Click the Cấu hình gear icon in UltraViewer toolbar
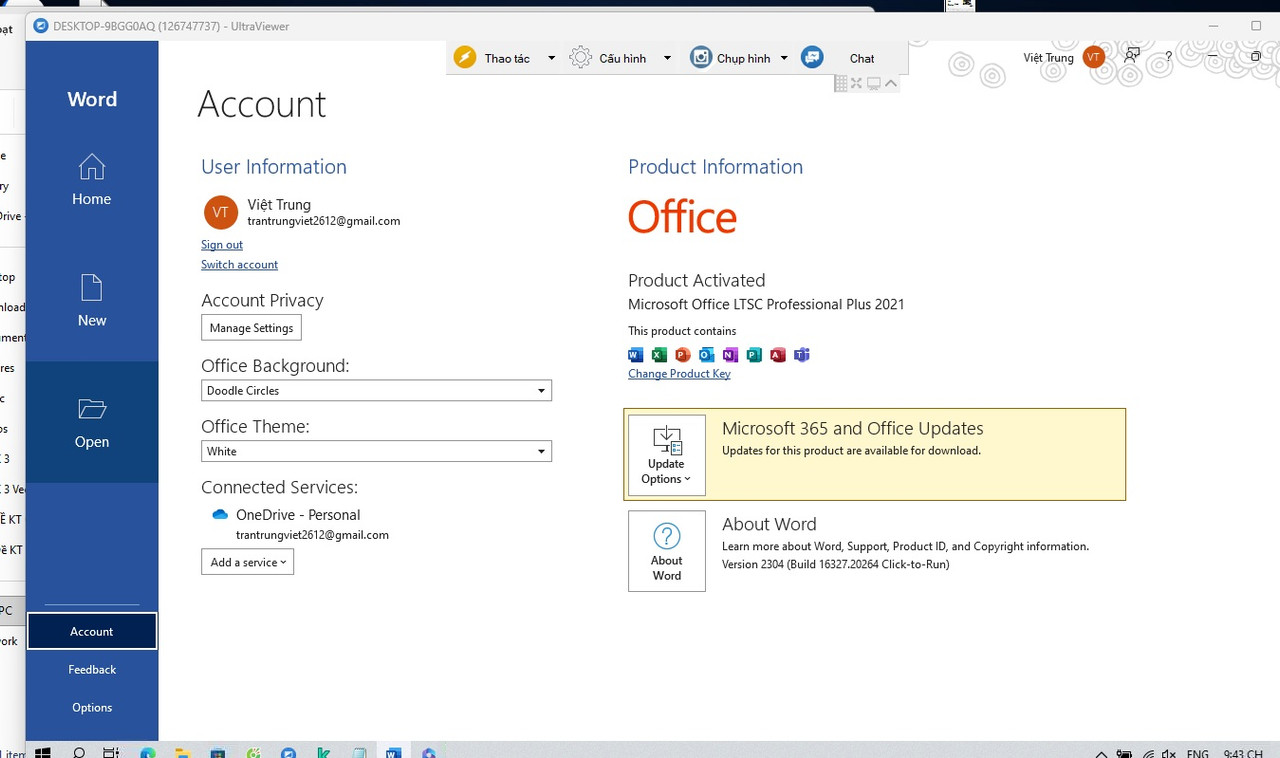The width and height of the screenshot is (1280, 758). point(581,58)
